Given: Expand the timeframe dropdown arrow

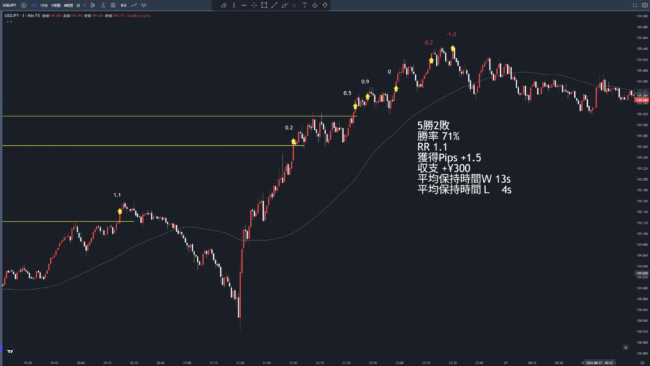Looking at the screenshot, I should coord(84,5).
